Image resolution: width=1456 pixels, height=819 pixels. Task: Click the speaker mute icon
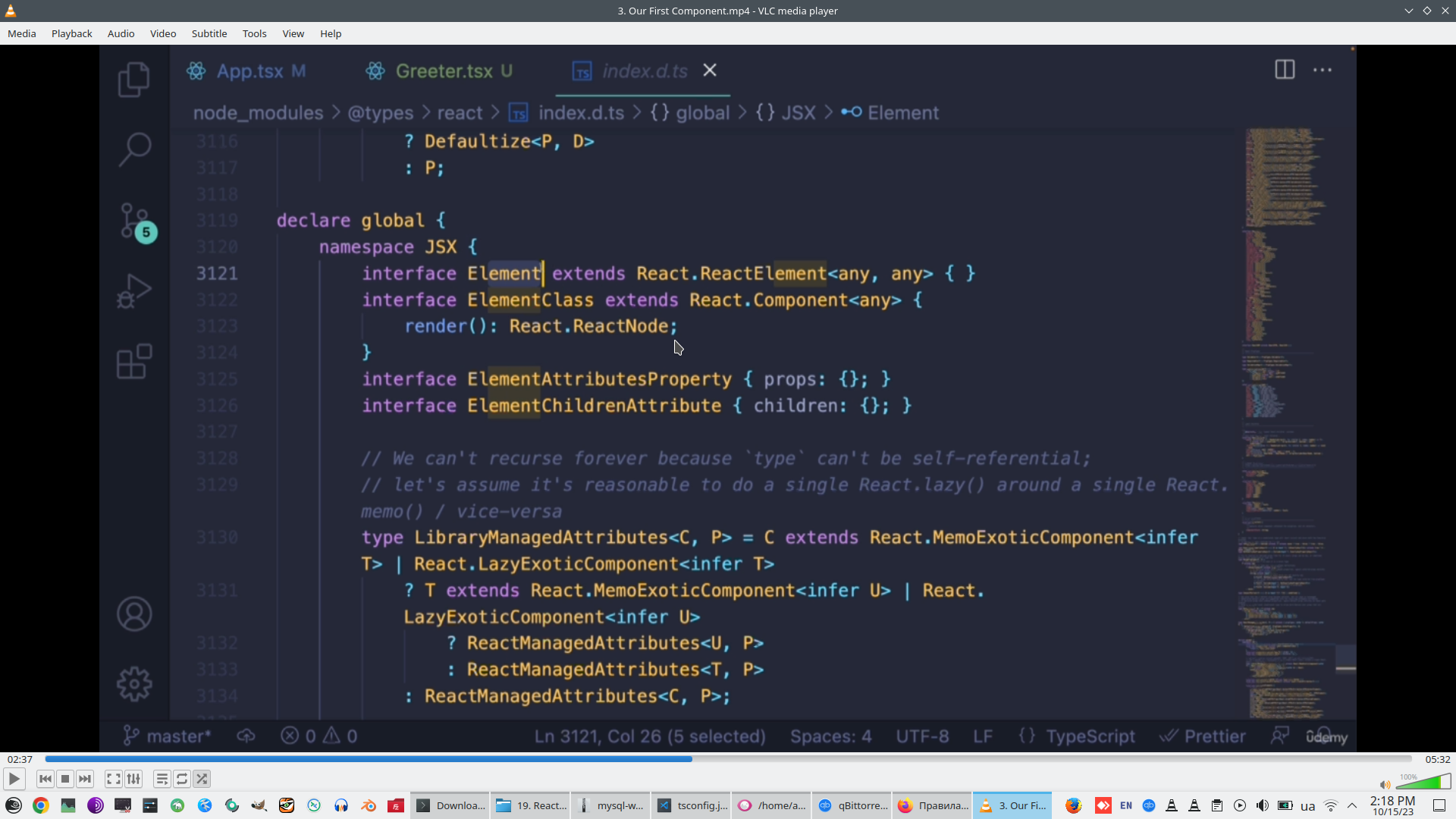tap(1385, 785)
